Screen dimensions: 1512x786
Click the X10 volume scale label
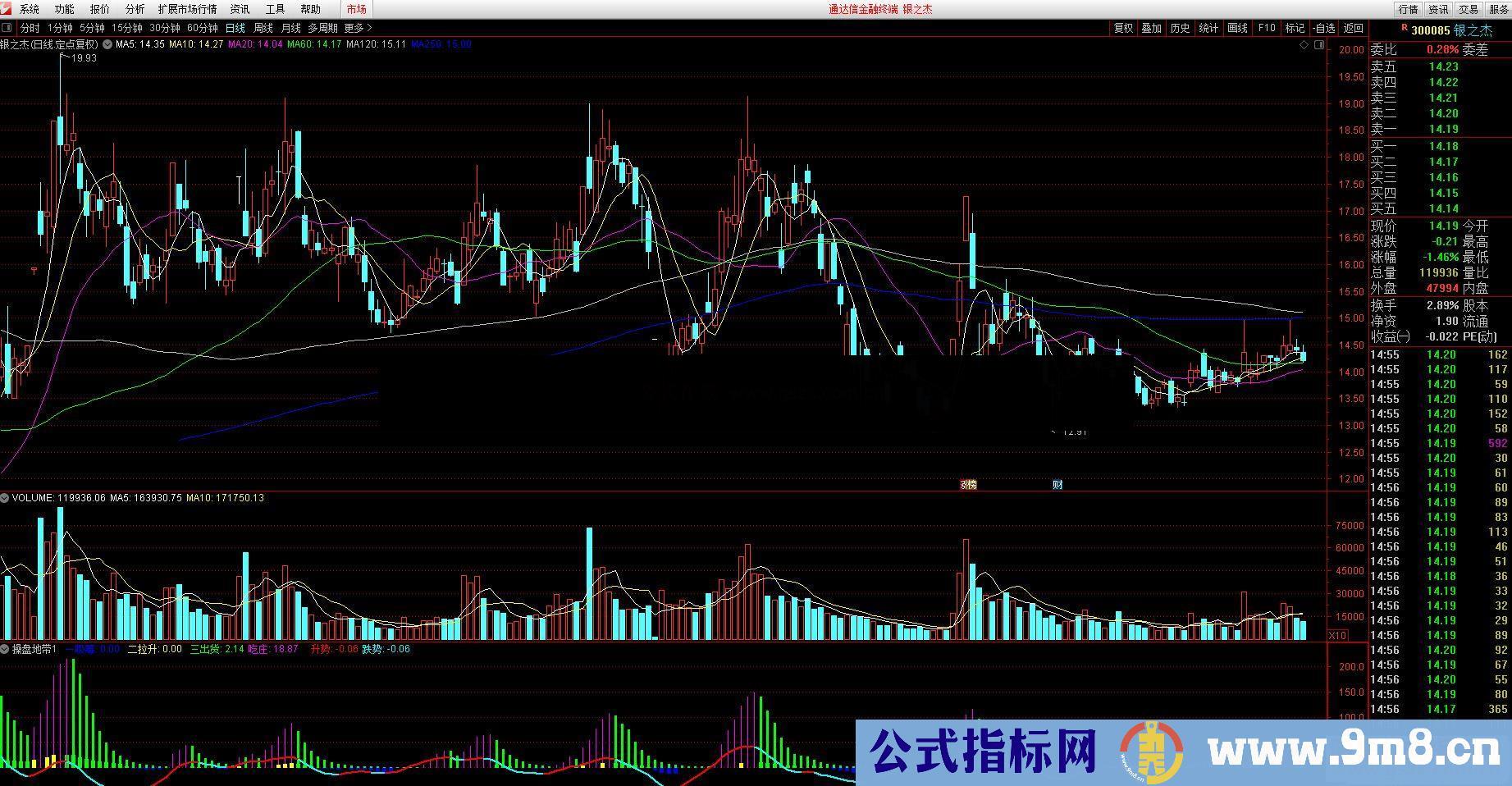point(1336,635)
